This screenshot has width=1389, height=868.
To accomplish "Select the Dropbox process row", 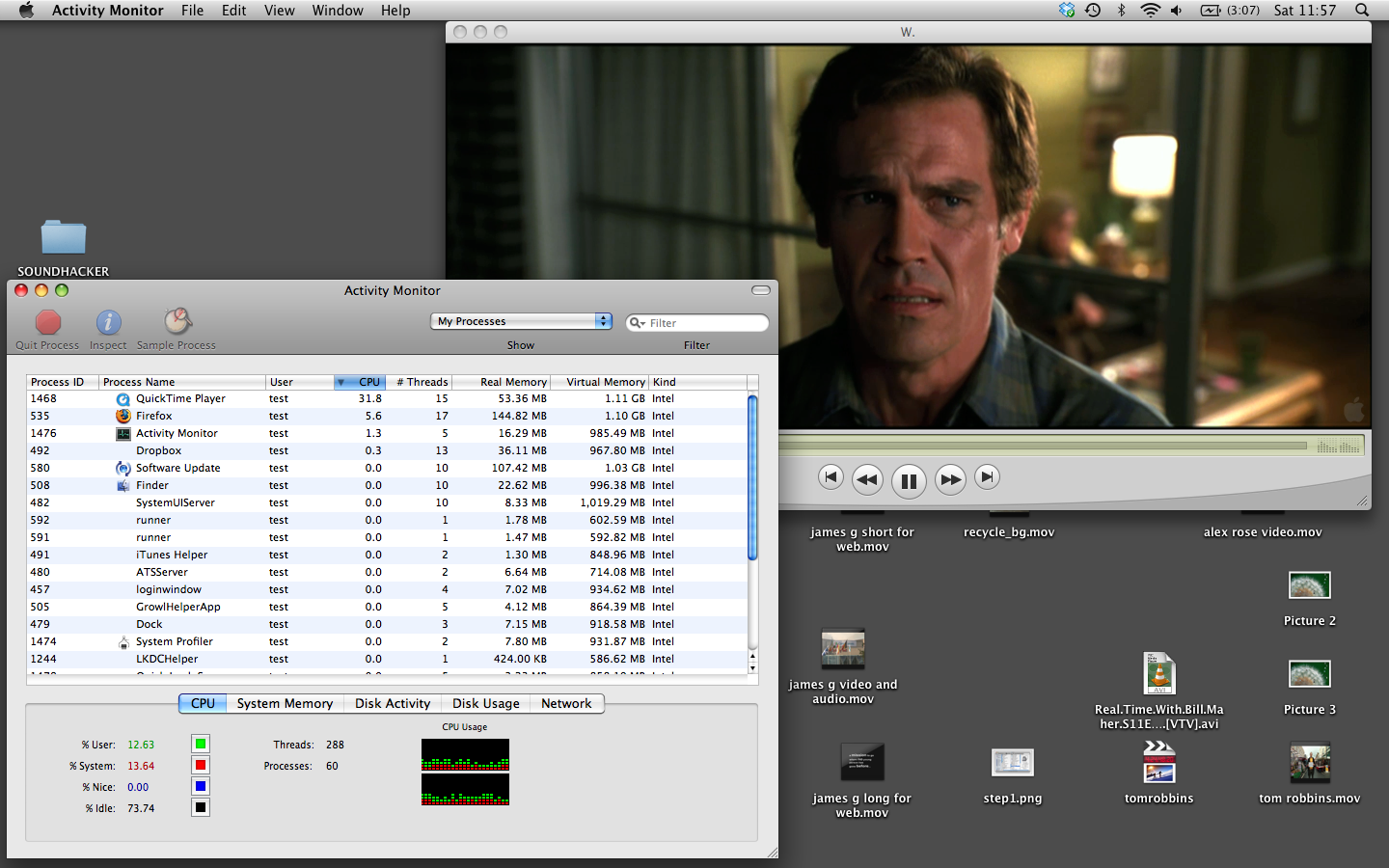I will click(387, 451).
